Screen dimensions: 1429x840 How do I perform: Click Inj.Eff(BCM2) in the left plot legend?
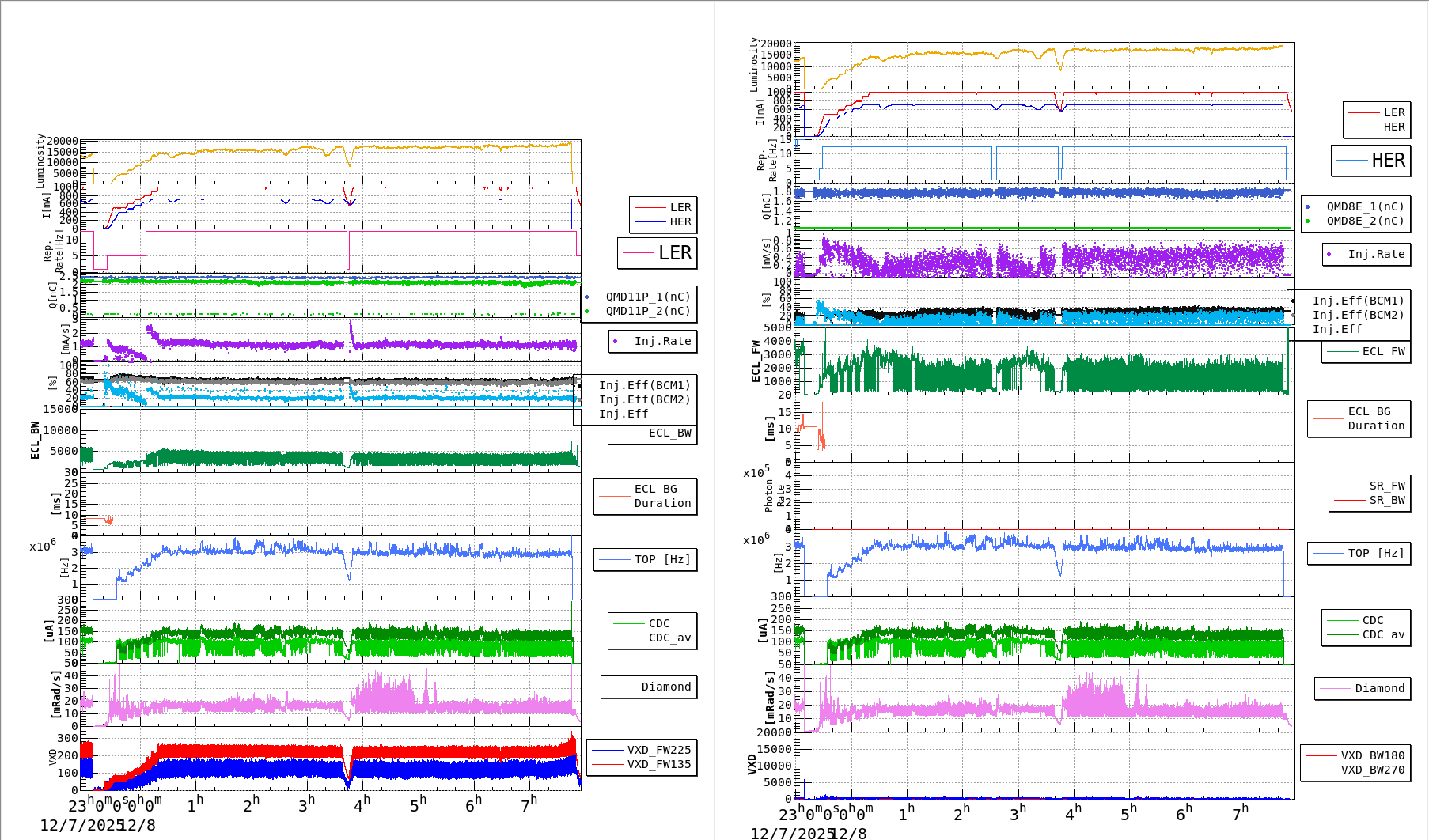point(644,399)
